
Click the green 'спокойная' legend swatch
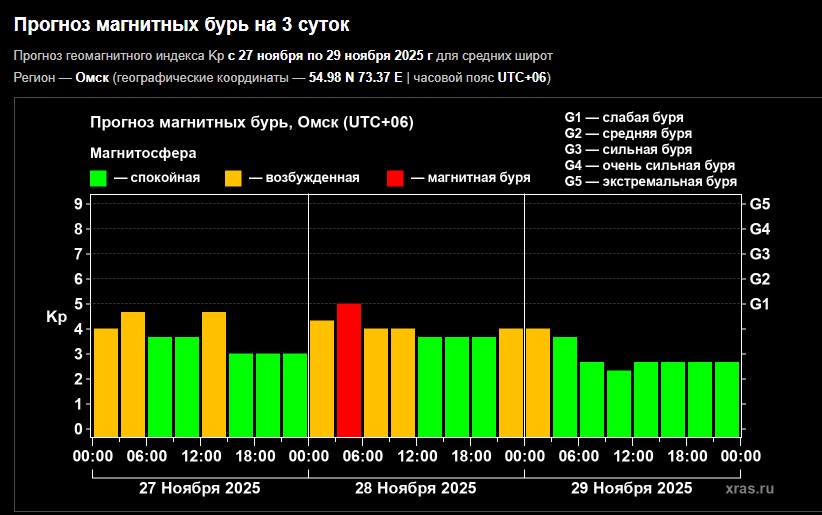click(x=98, y=179)
